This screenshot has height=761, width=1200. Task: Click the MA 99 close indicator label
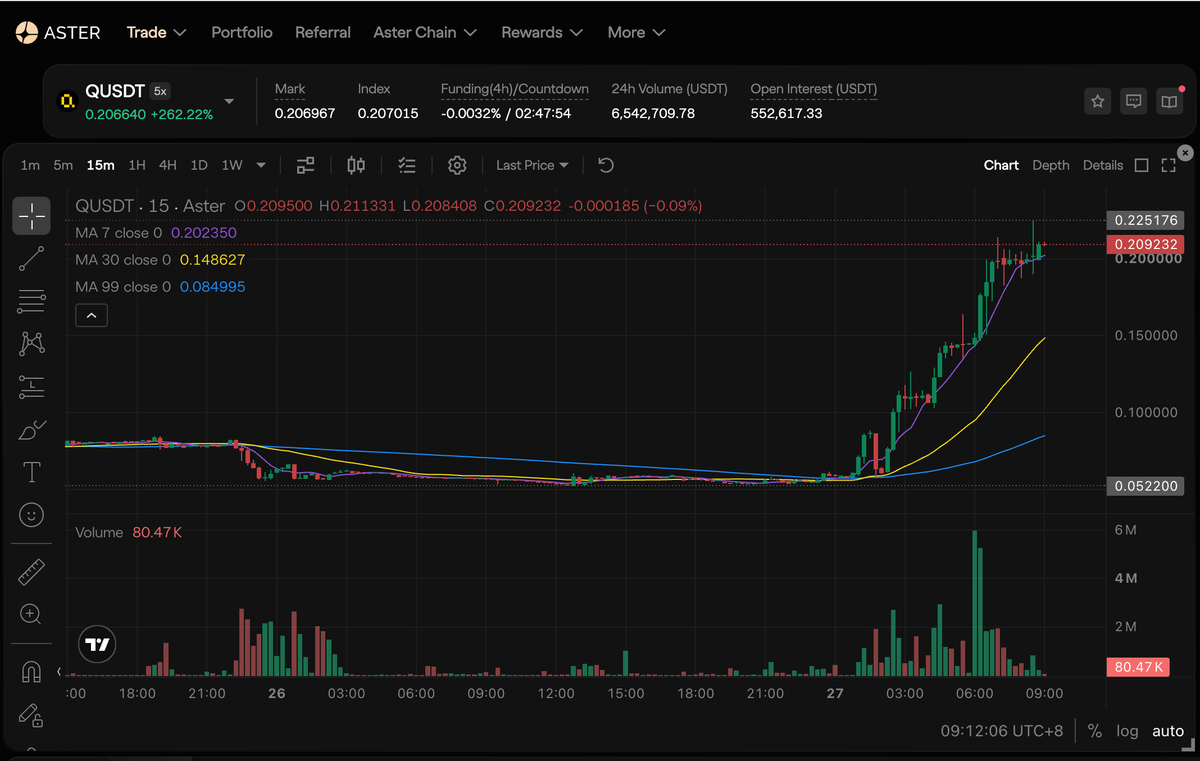click(x=123, y=287)
